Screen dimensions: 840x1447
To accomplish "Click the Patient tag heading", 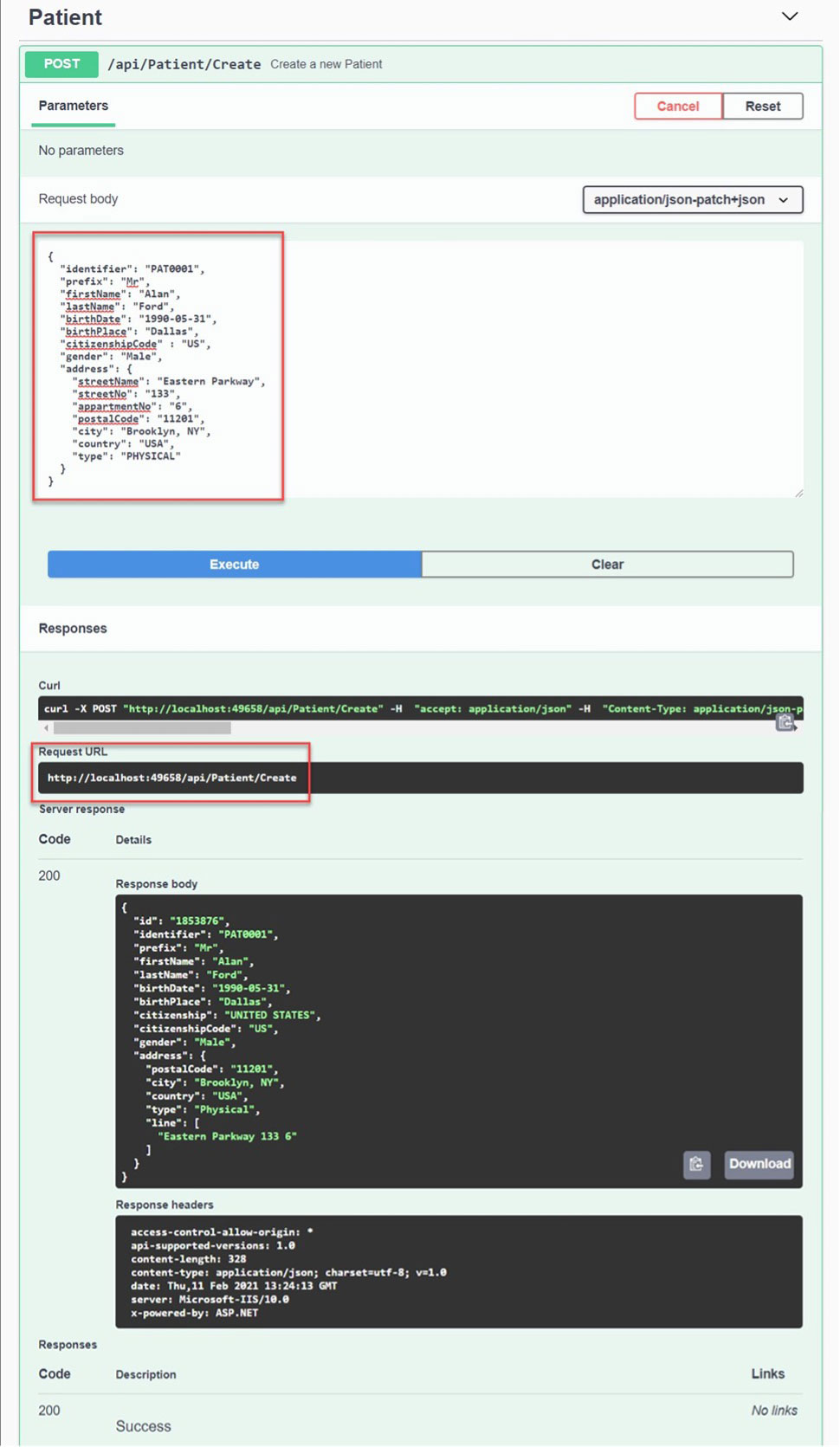I will (x=65, y=17).
